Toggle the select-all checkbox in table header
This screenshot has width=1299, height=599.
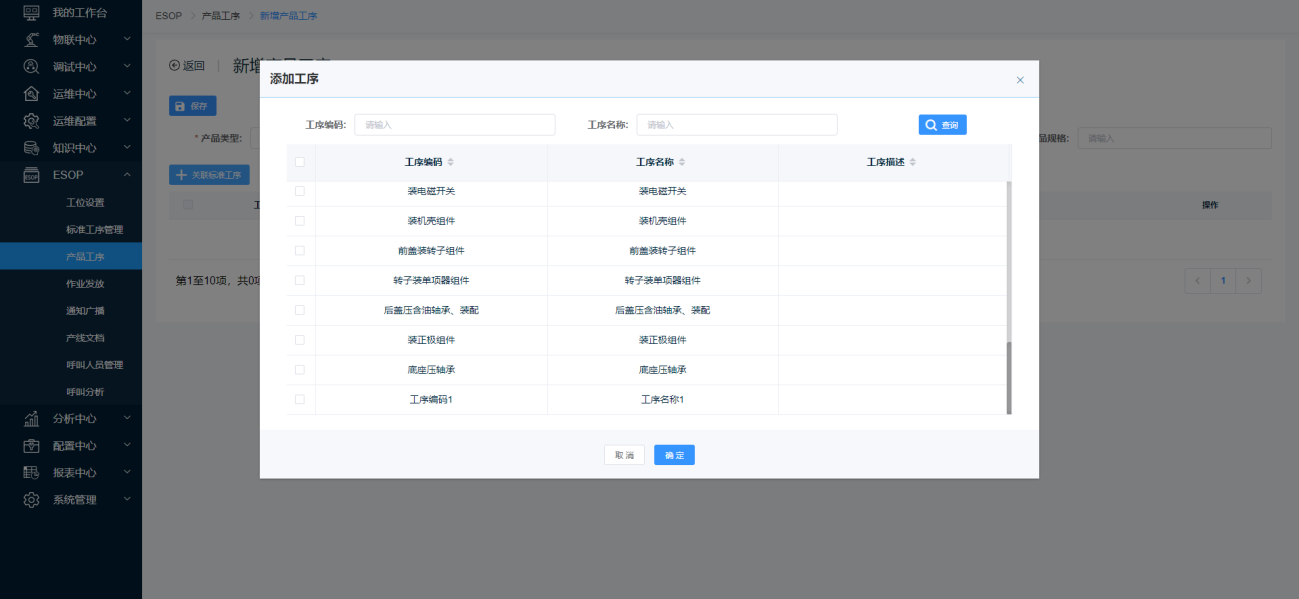[x=300, y=162]
